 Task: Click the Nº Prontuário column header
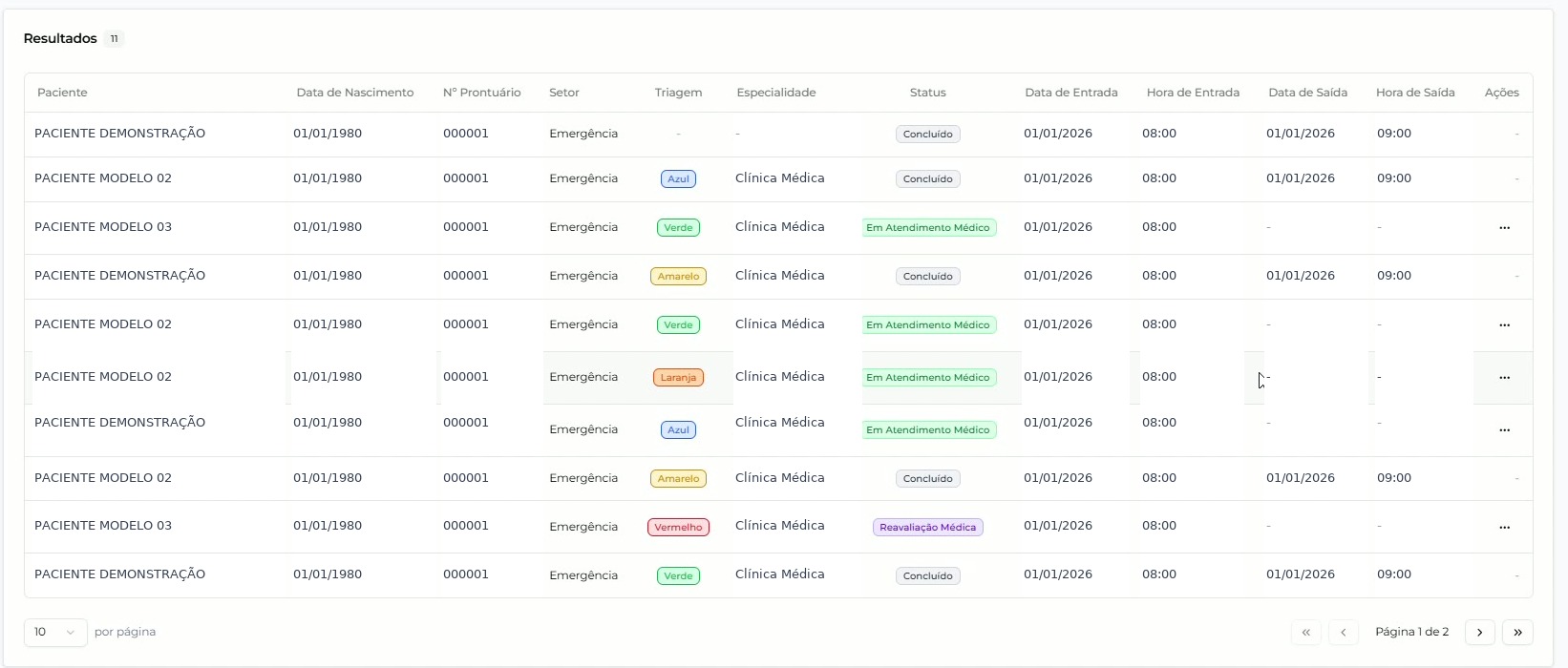coord(482,93)
